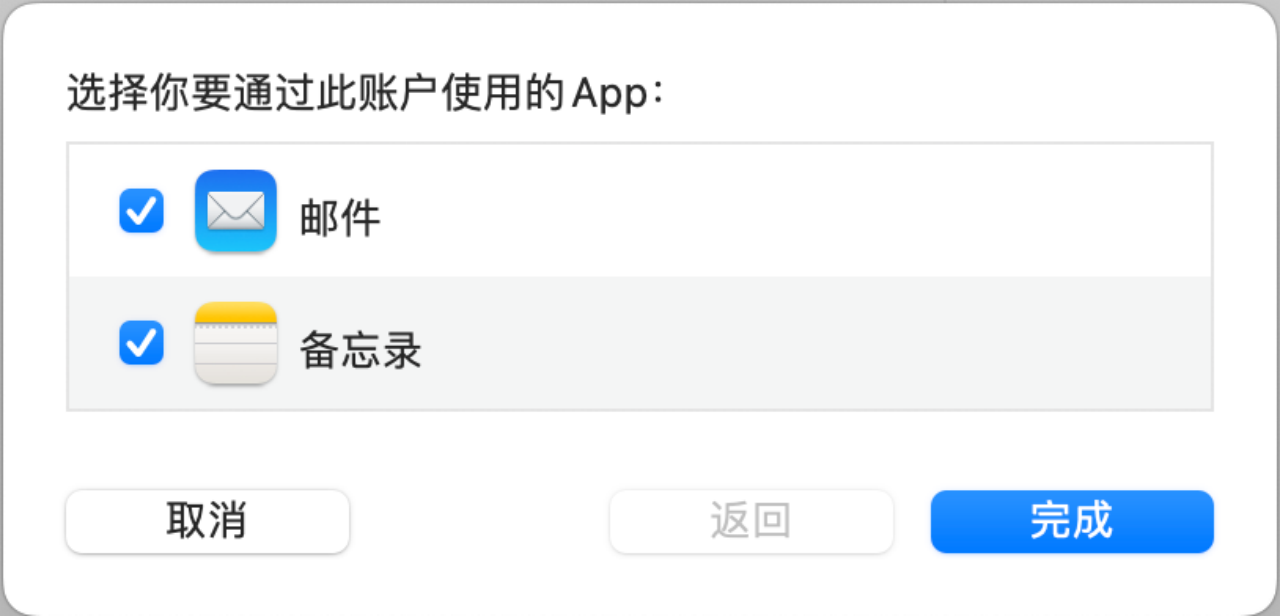The image size is (1280, 616).
Task: Click the 取消 button
Action: pyautogui.click(x=207, y=521)
